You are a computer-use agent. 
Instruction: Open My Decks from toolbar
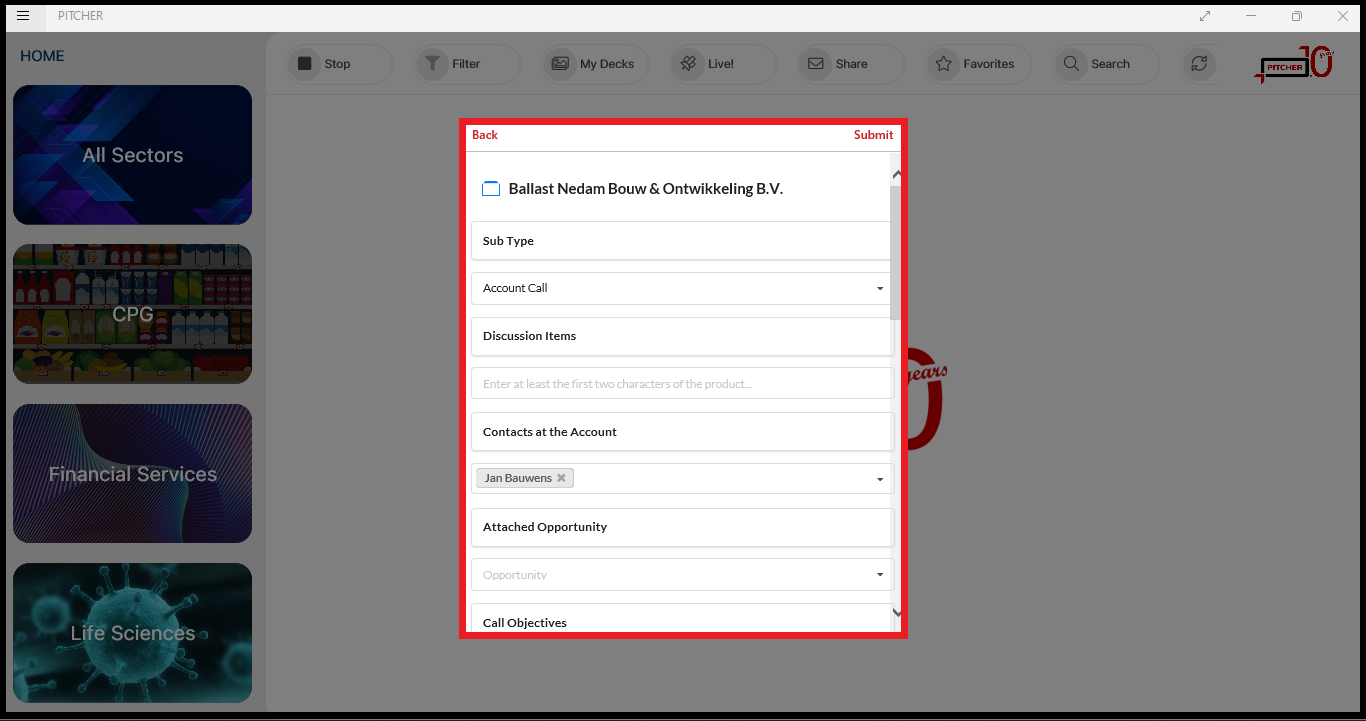560,64
